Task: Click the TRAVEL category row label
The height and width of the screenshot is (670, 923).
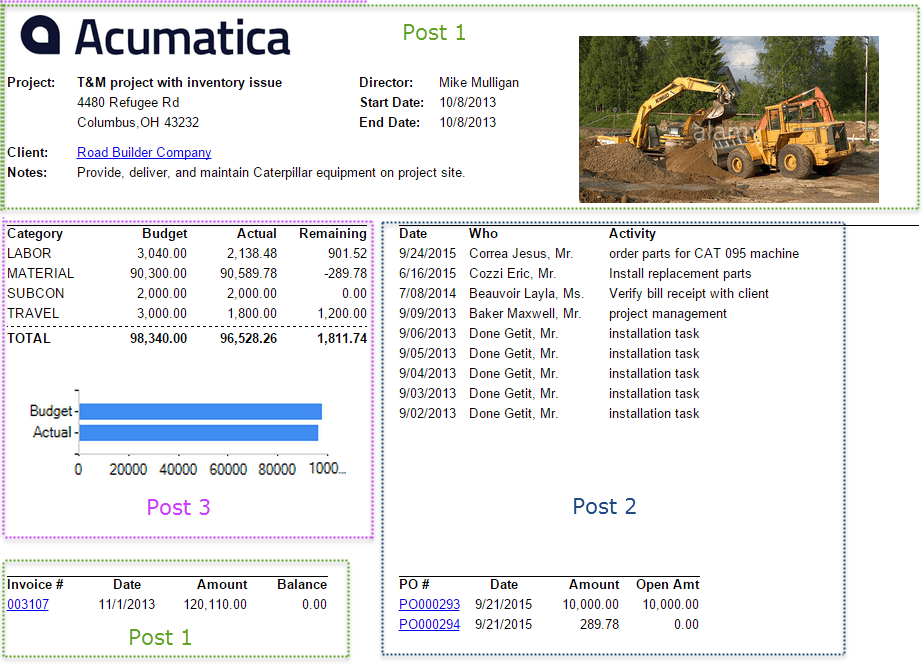Action: (x=33, y=313)
